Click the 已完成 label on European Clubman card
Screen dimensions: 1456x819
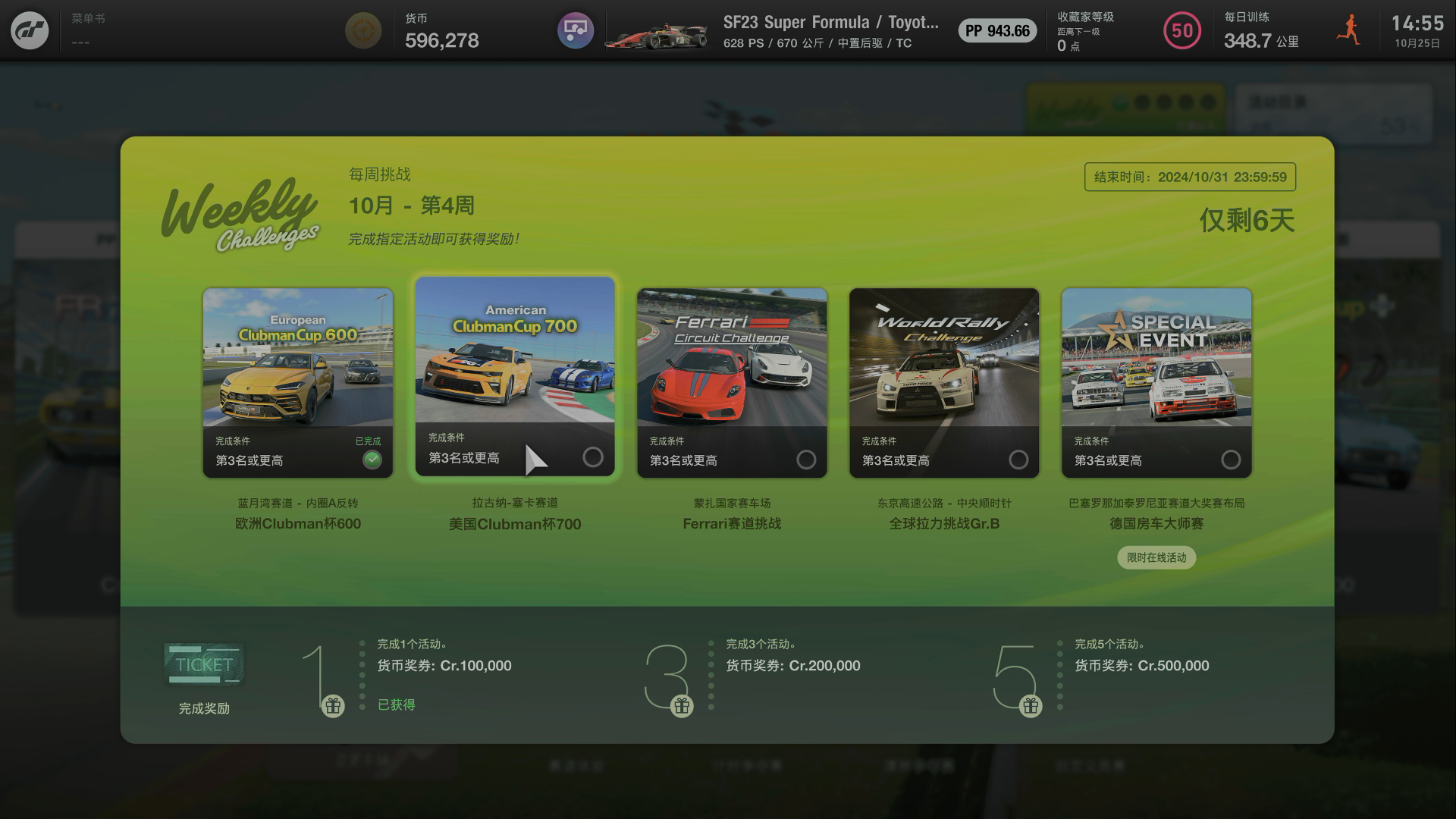coord(368,441)
